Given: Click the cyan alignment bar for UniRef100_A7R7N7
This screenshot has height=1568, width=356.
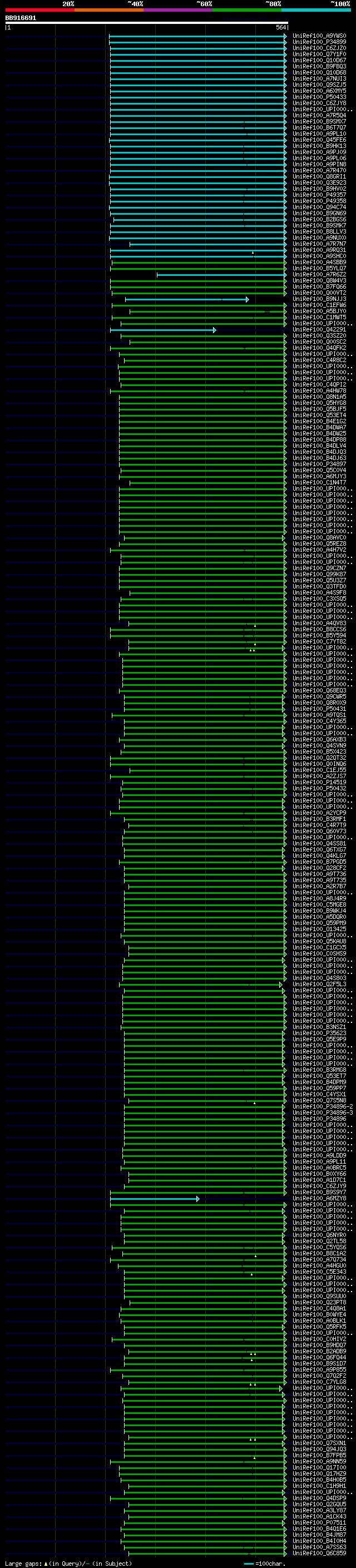Looking at the screenshot, I should click(x=208, y=244).
